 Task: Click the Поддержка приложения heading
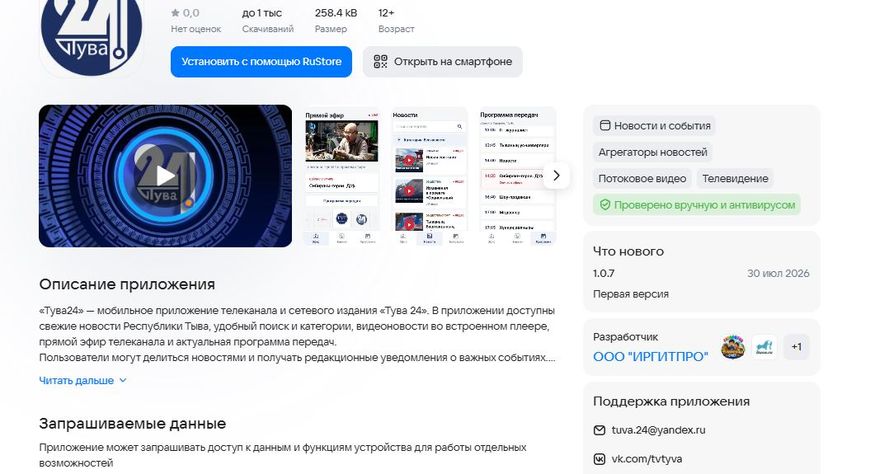coord(671,401)
